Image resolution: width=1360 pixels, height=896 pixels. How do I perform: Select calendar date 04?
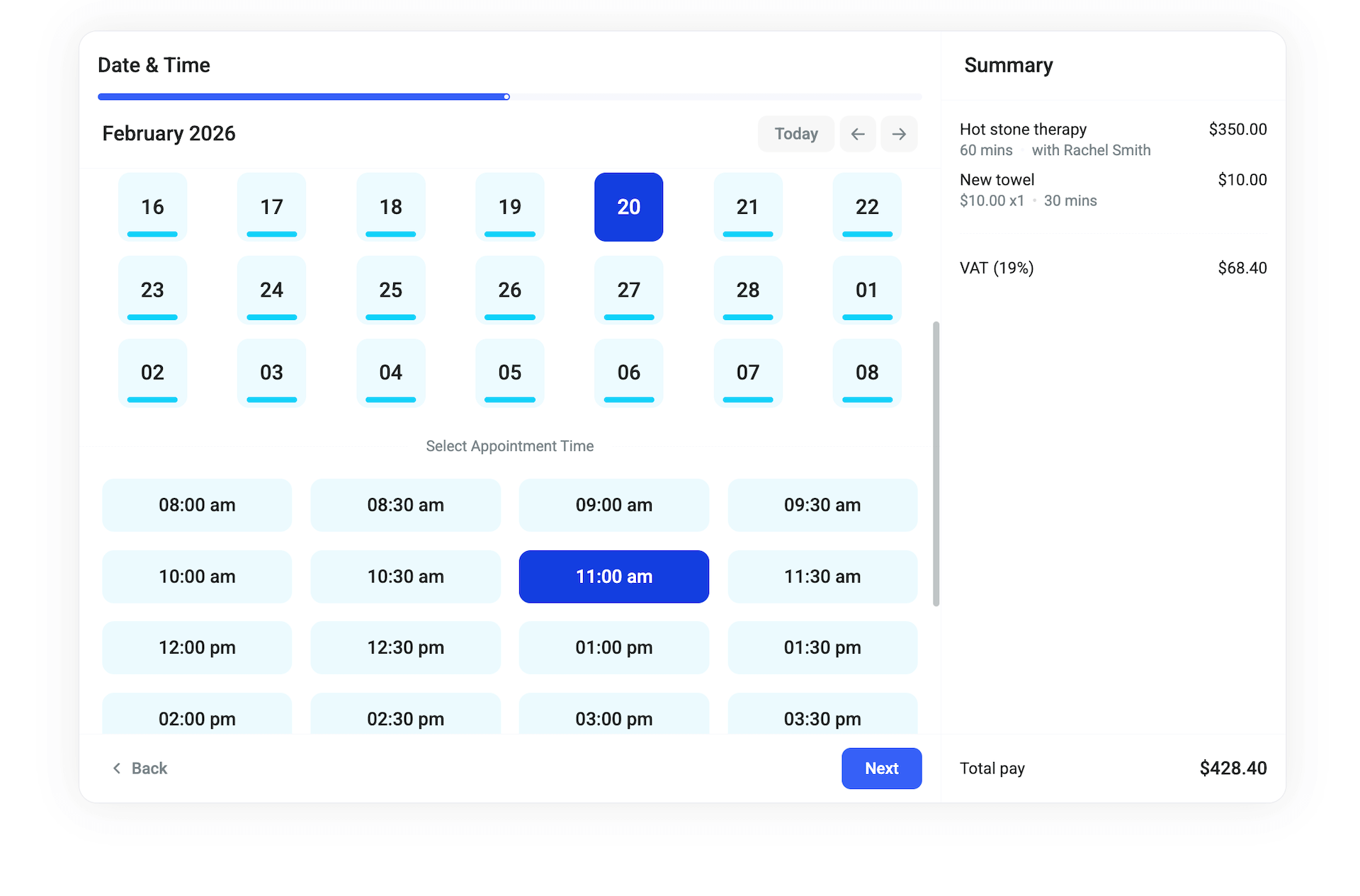pos(390,373)
